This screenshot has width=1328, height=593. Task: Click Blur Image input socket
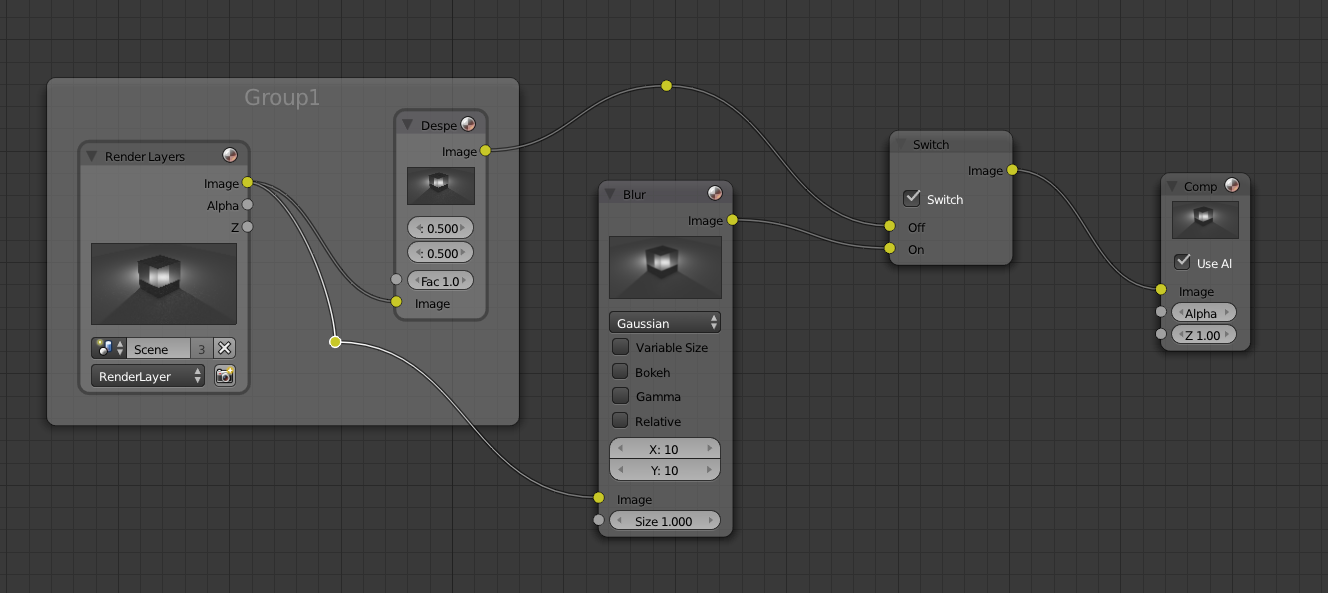coord(598,498)
